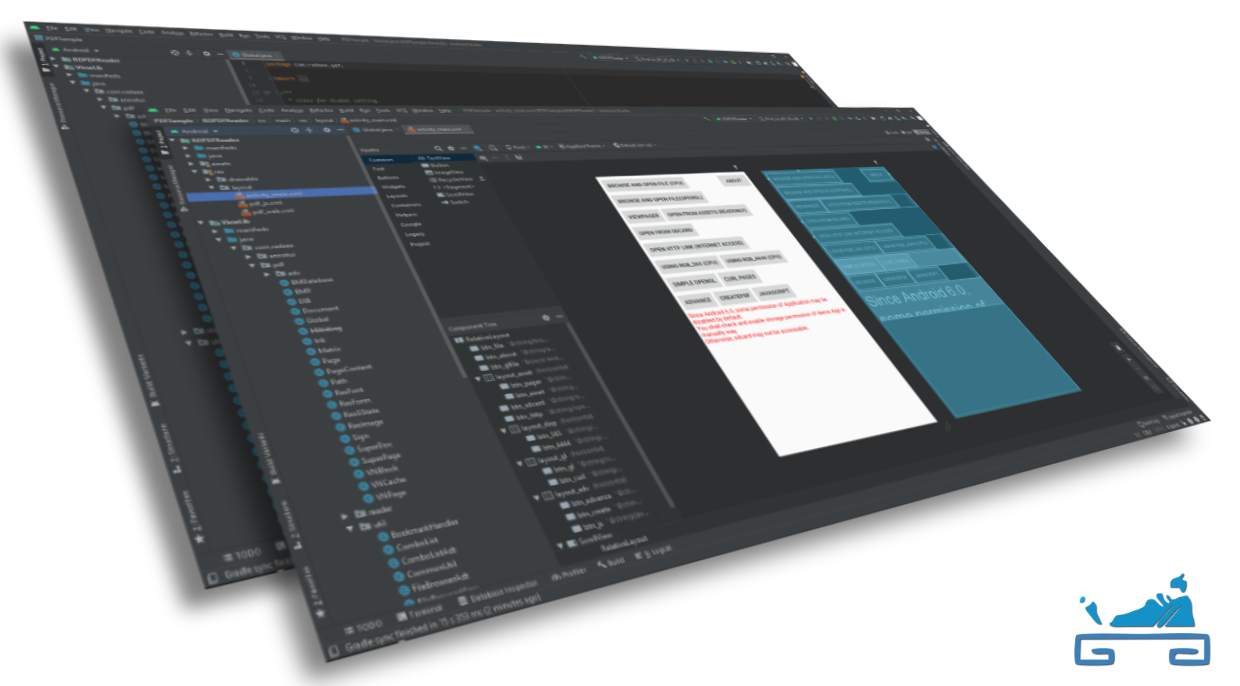Click the ABOUT button in the design preview

point(734,181)
